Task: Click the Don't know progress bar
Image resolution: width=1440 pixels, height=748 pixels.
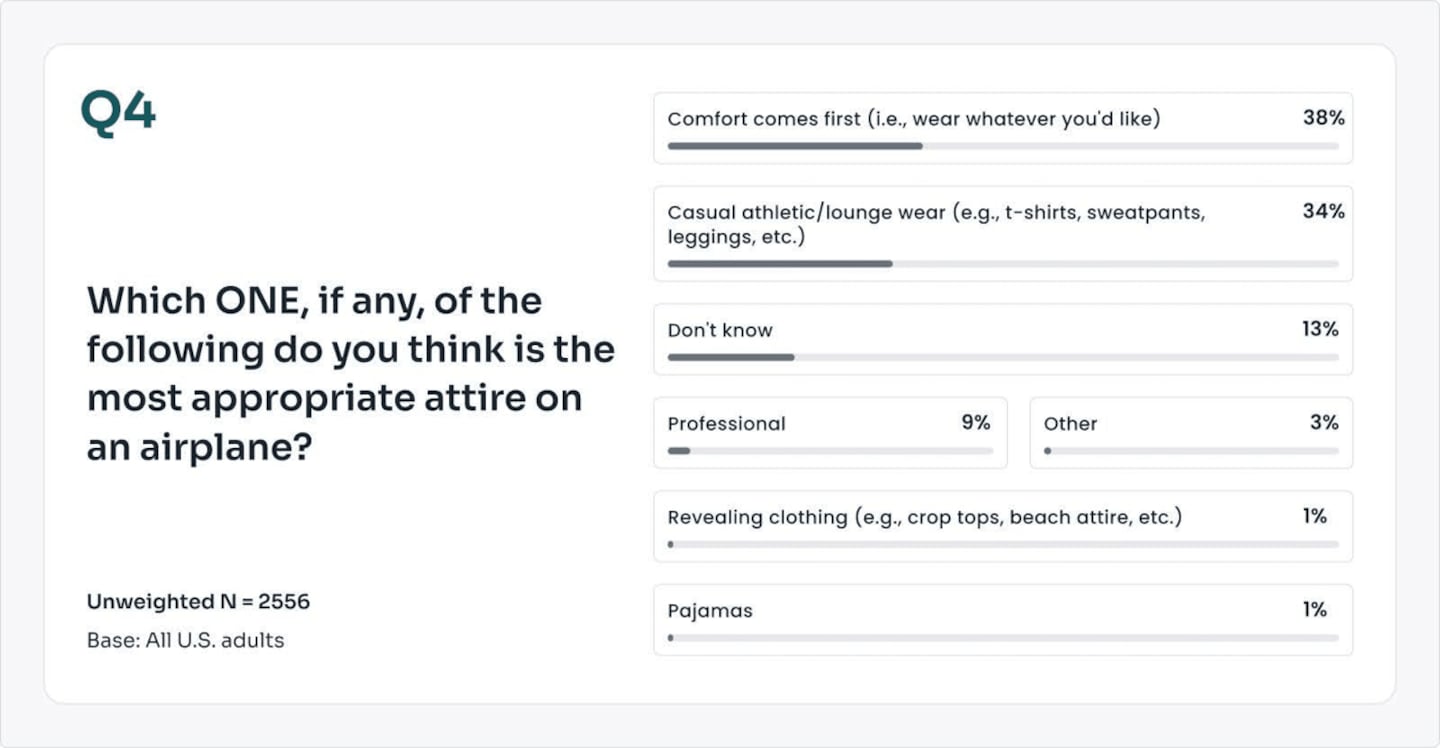Action: point(1003,357)
